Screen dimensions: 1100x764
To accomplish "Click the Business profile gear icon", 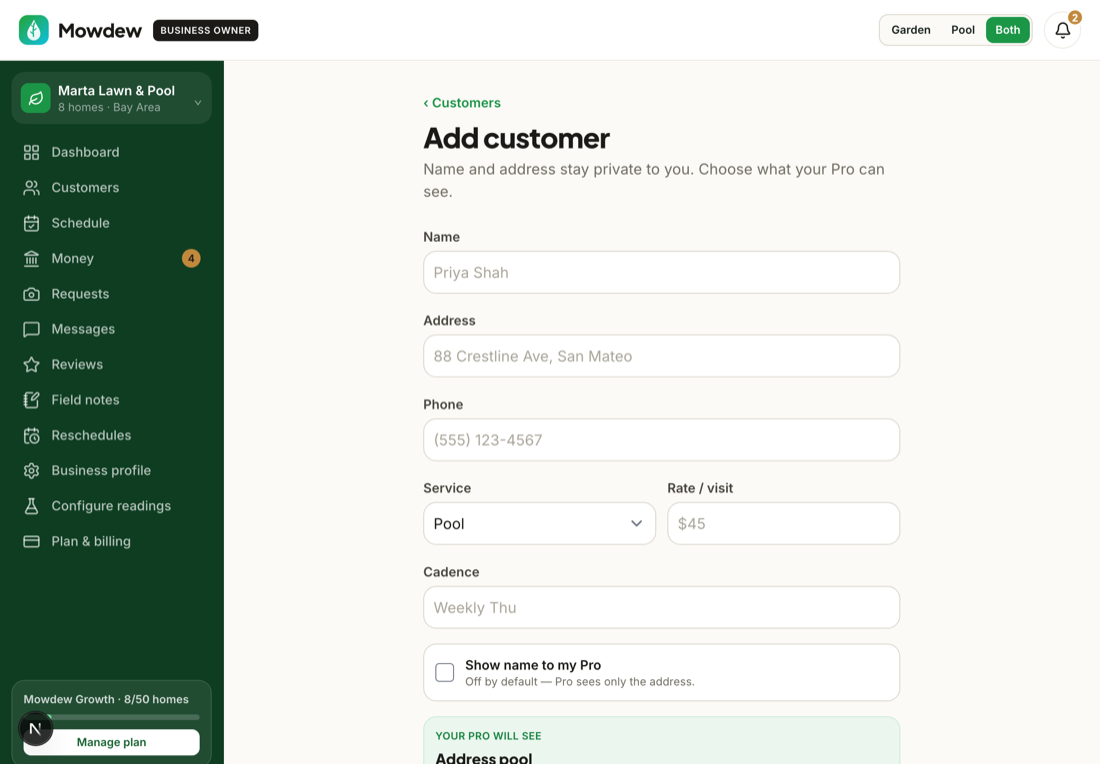I will pyautogui.click(x=32, y=471).
